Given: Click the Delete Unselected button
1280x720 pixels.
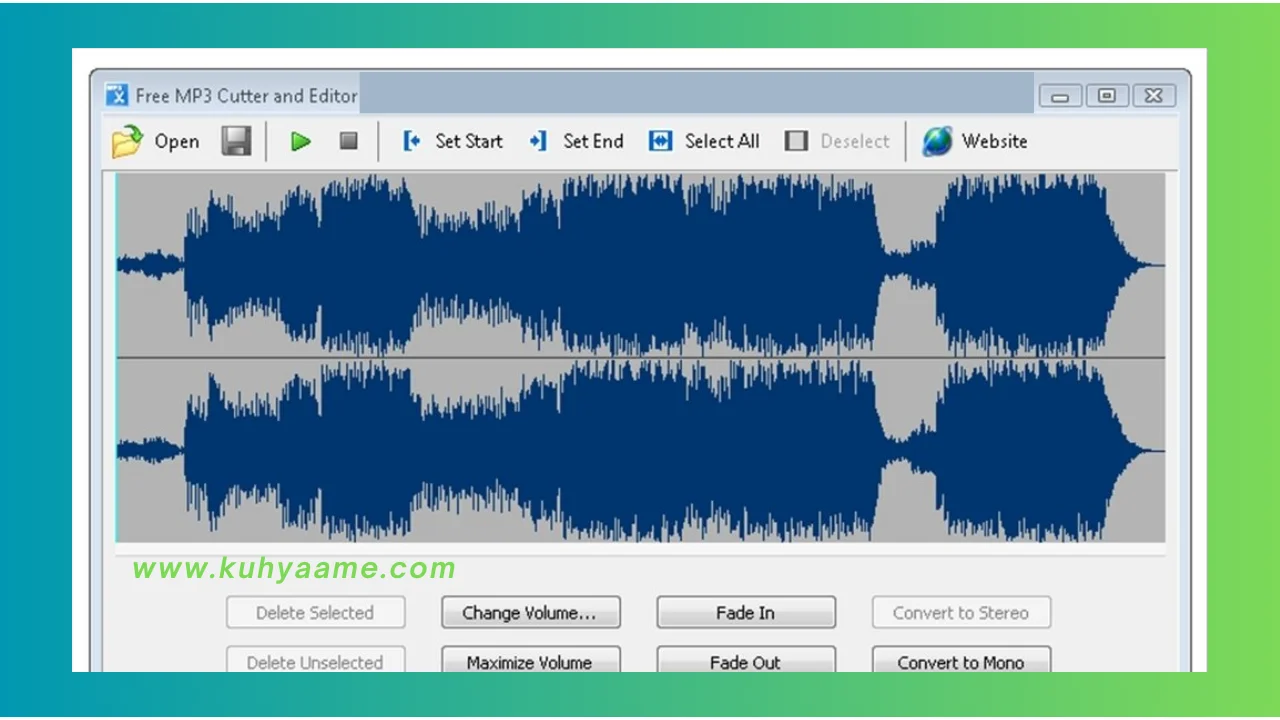Looking at the screenshot, I should click(x=315, y=659).
